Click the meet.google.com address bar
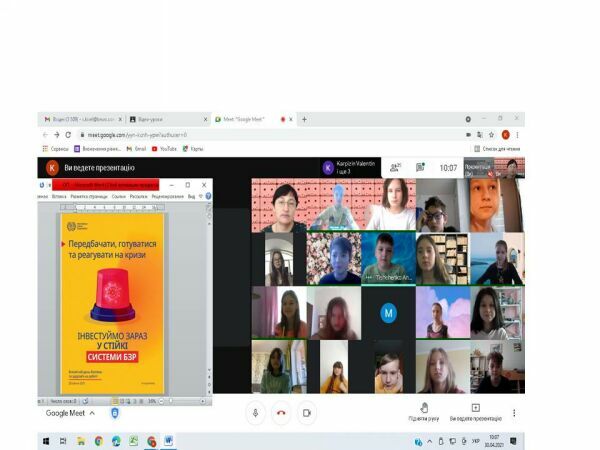Image resolution: width=600 pixels, height=450 pixels. coord(268,135)
